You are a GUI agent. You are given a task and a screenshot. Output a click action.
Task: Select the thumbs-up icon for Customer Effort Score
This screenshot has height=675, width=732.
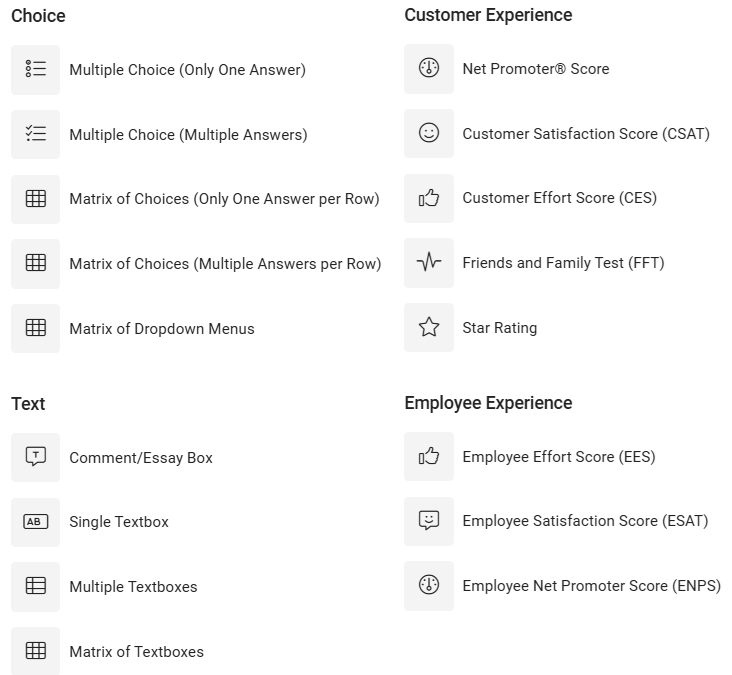pyautogui.click(x=429, y=198)
